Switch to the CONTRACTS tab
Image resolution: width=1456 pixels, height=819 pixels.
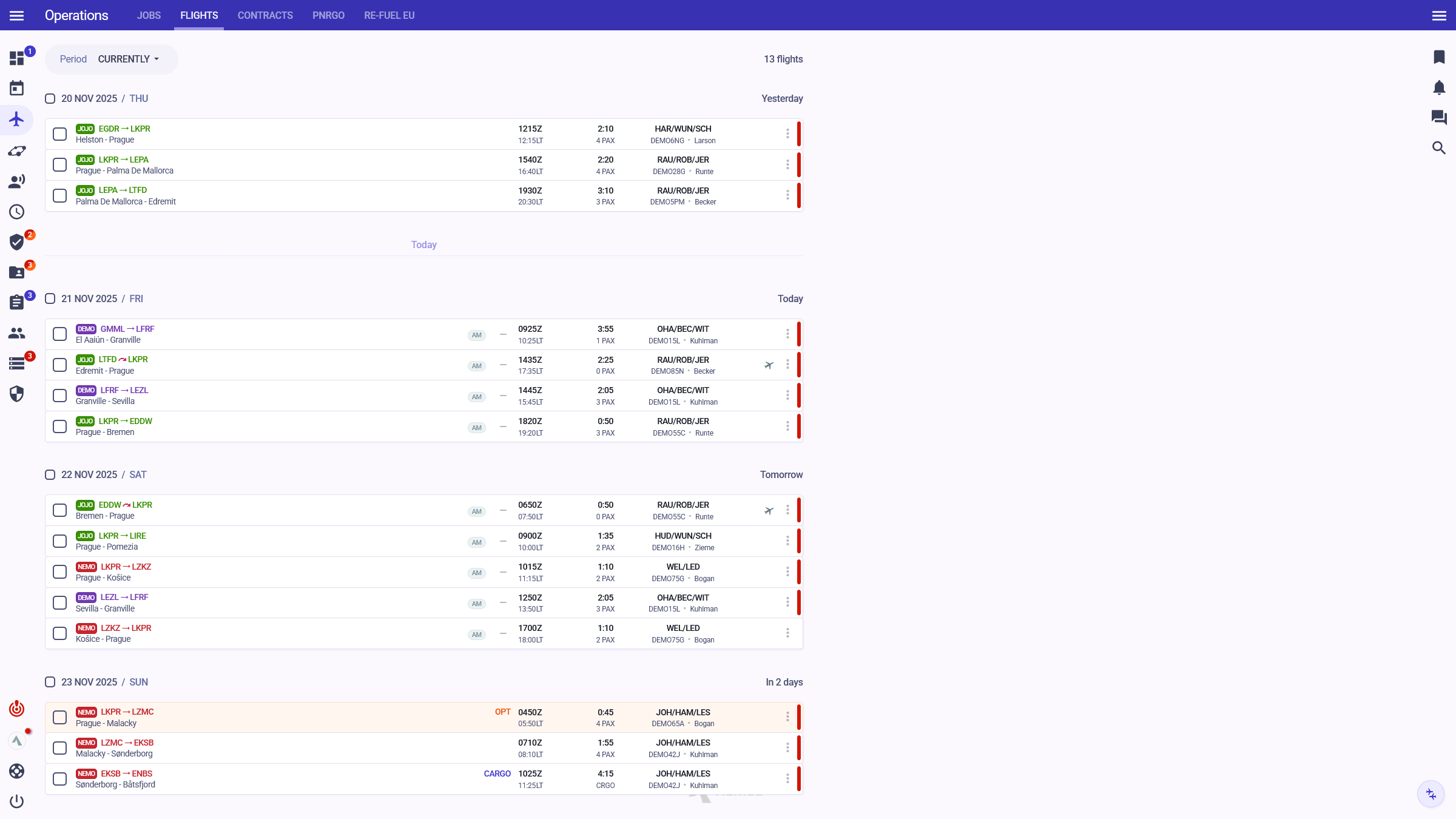click(x=265, y=15)
